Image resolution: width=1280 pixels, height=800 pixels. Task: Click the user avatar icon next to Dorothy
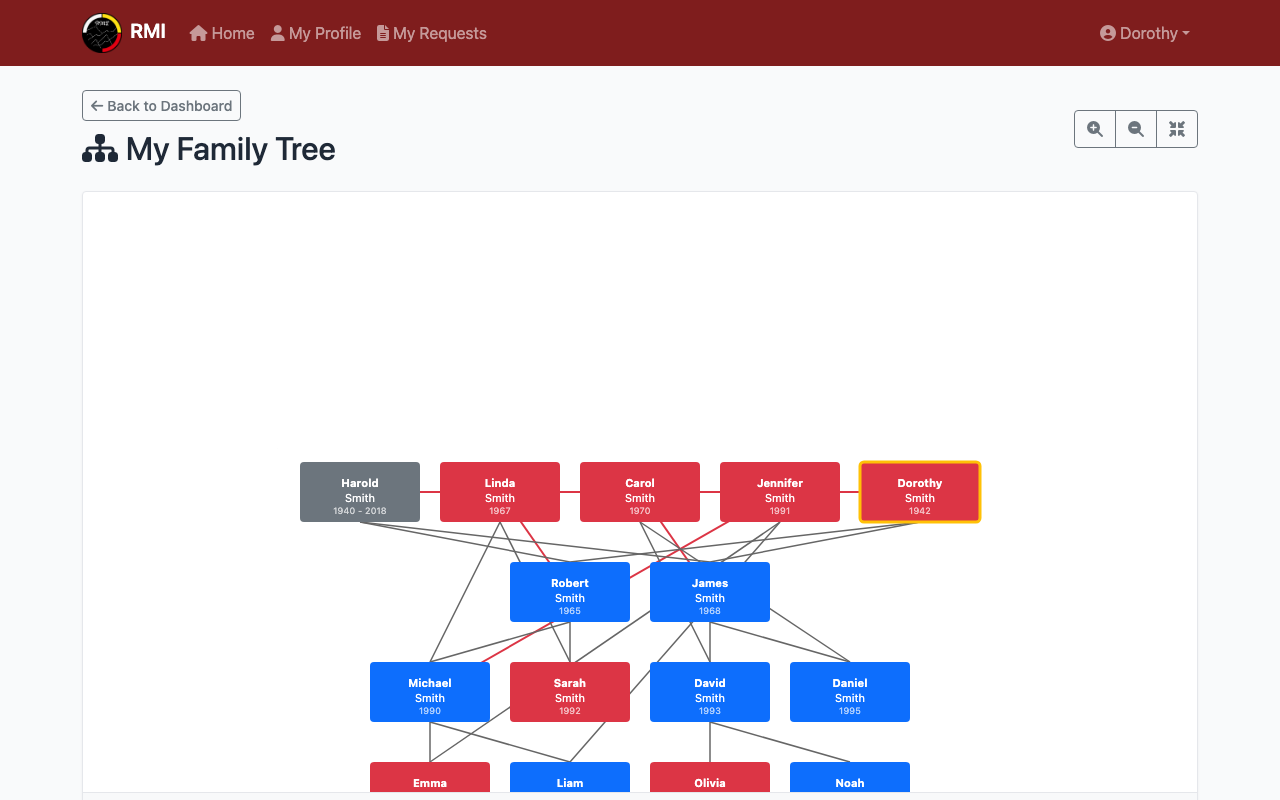(x=1107, y=33)
